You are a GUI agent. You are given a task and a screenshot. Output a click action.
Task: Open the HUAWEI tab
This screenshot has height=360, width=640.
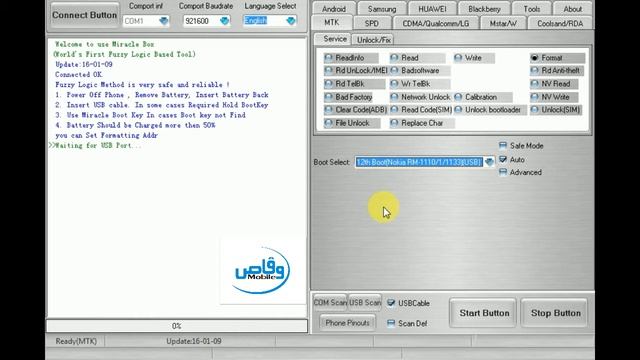[432, 9]
